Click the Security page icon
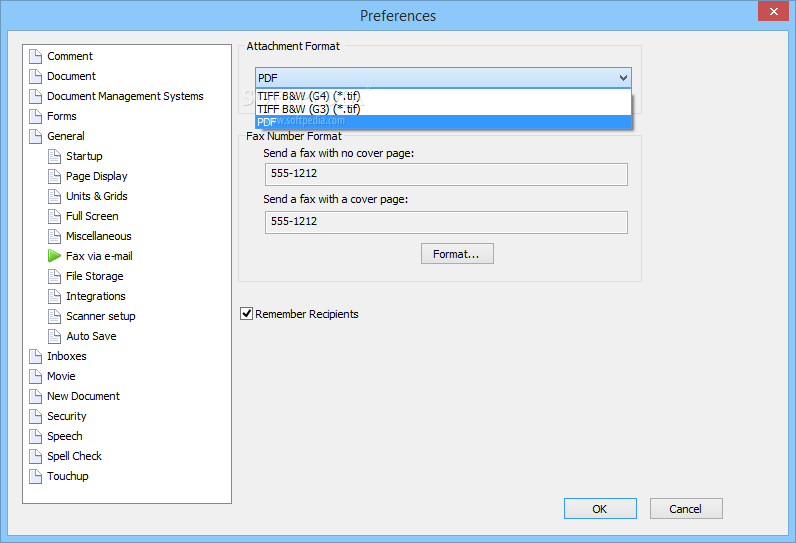 point(36,416)
